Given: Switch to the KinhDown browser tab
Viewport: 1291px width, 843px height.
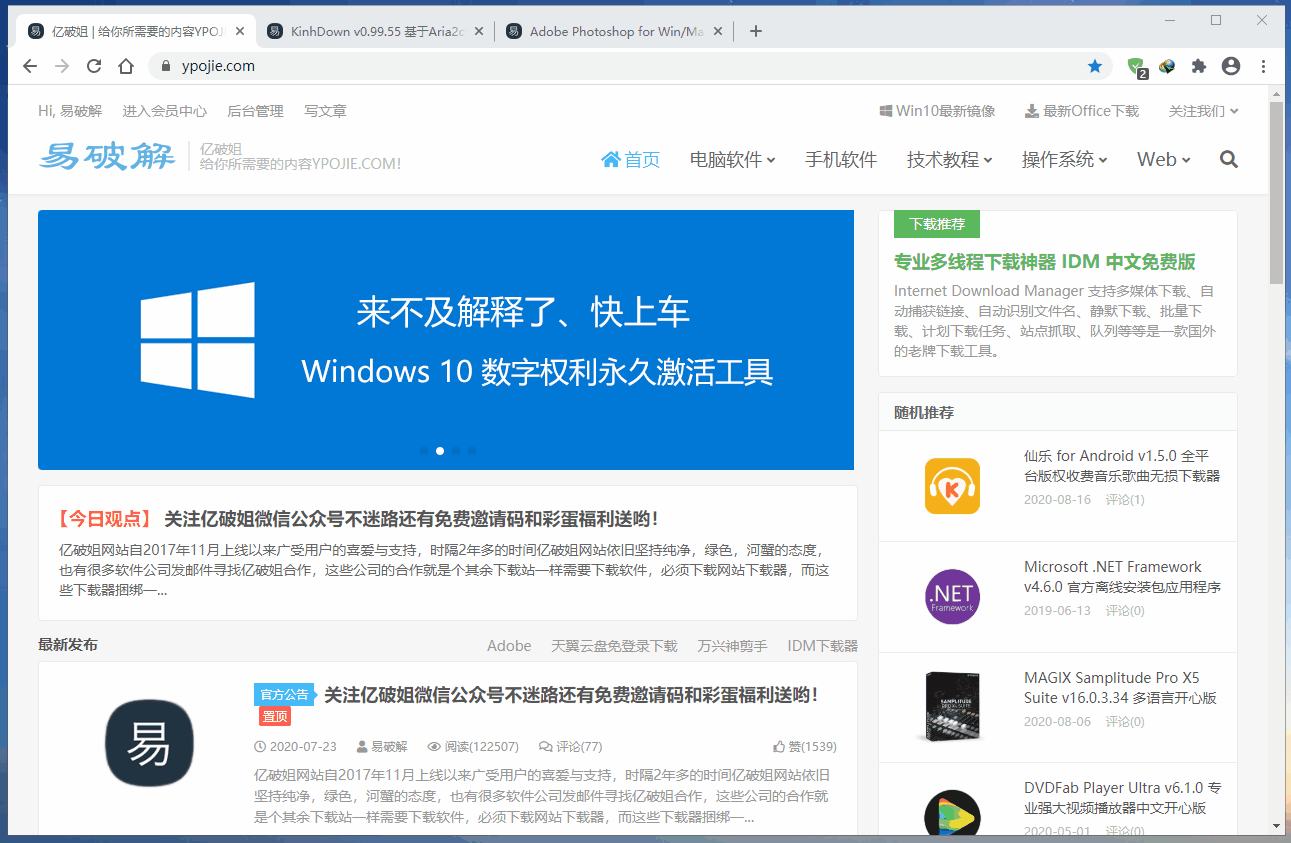Looking at the screenshot, I should click(x=376, y=31).
